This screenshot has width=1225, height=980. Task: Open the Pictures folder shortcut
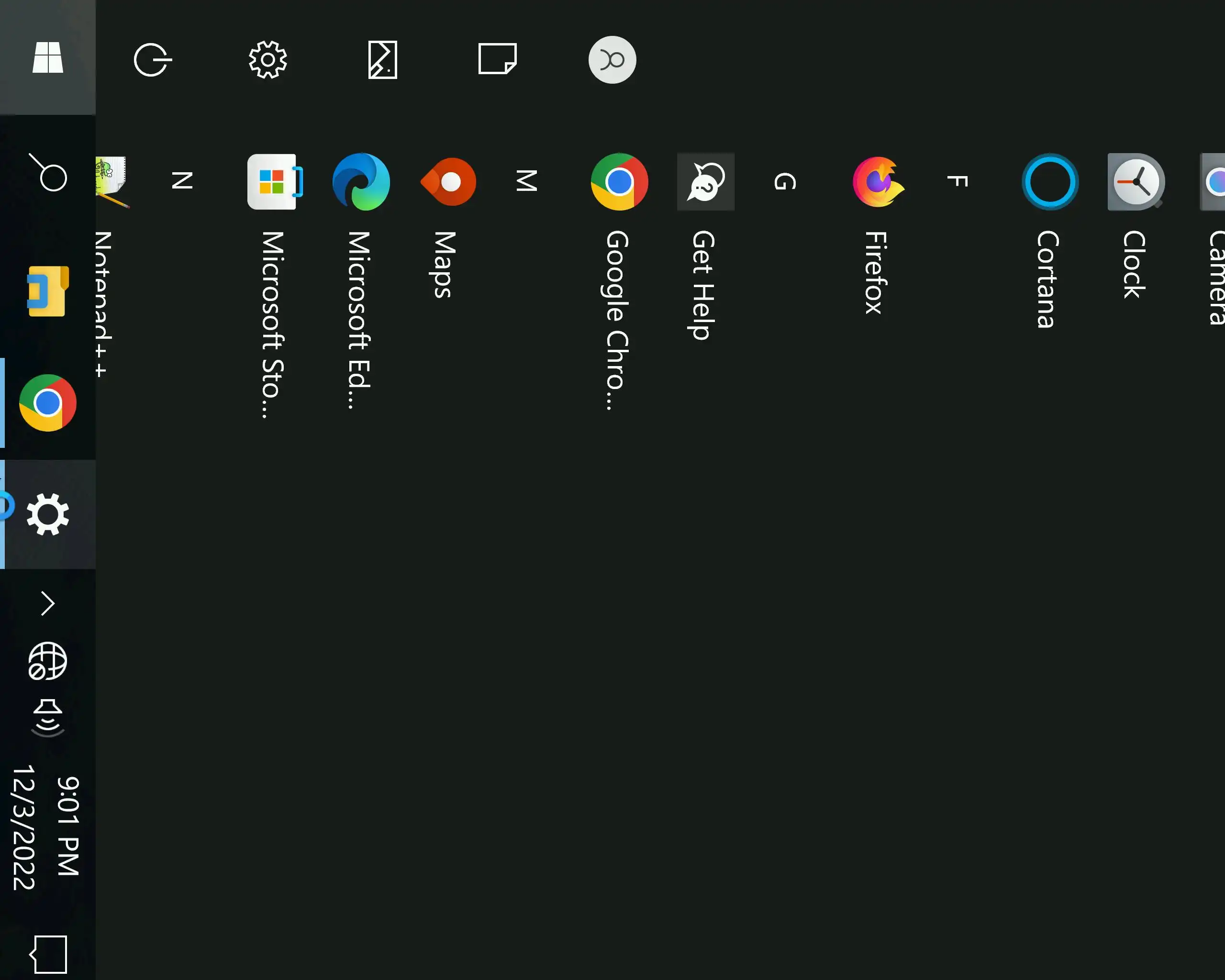click(x=382, y=60)
